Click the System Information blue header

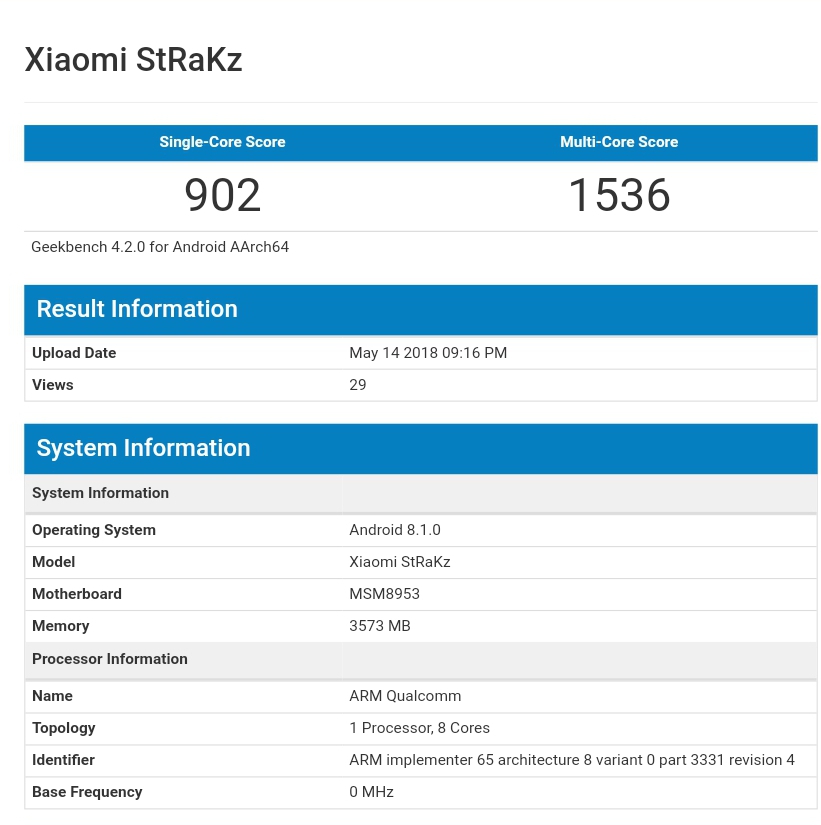point(421,448)
